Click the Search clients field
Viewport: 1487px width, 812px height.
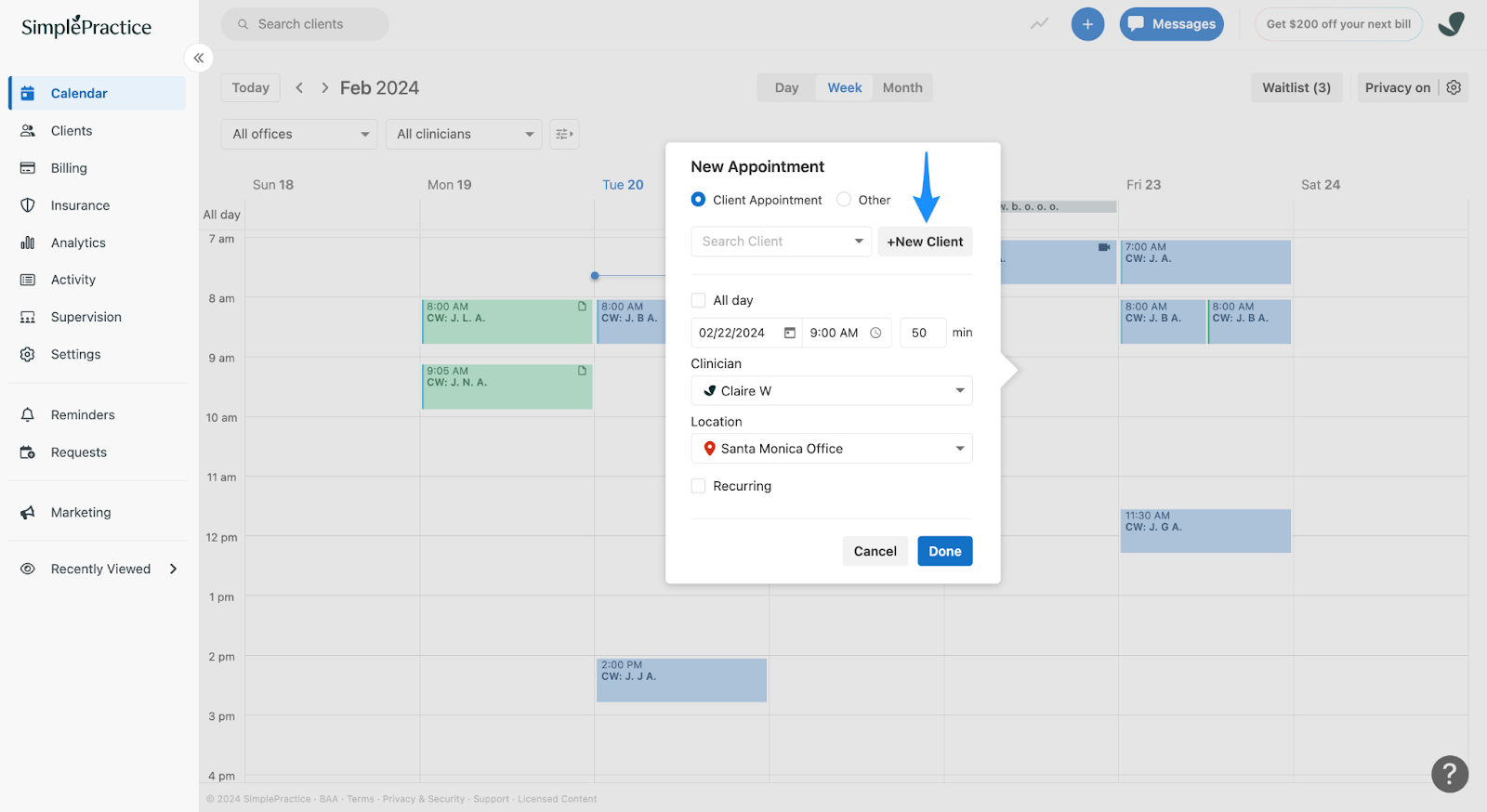304,23
